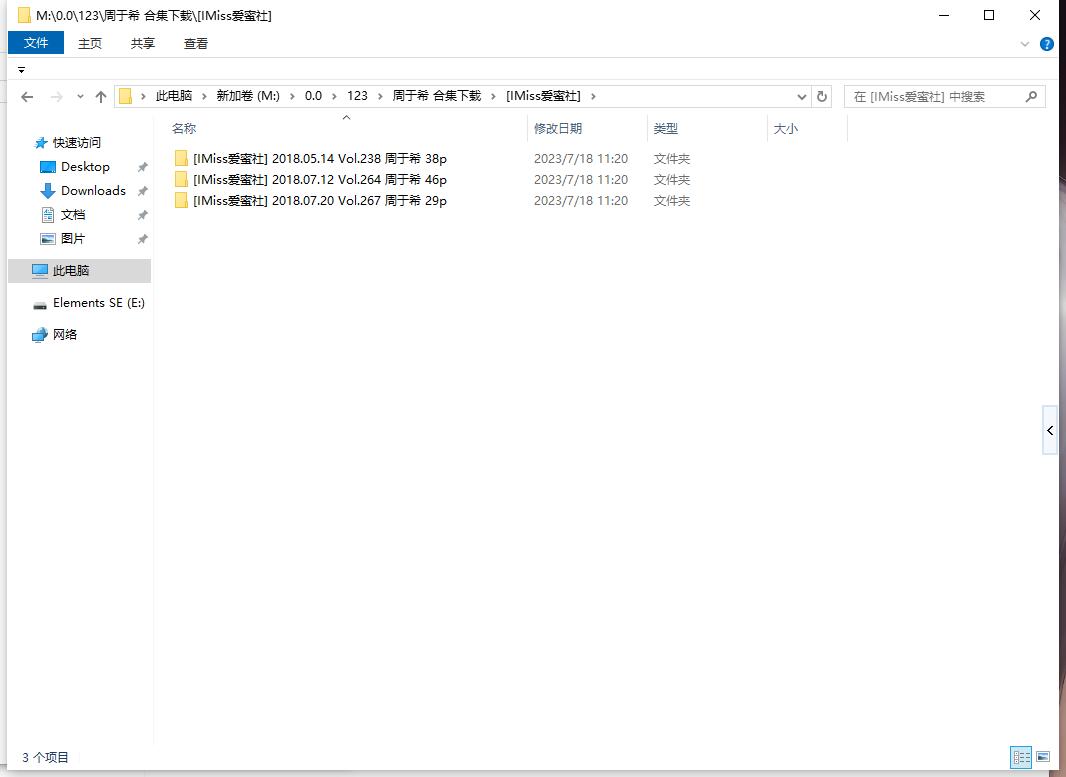The width and height of the screenshot is (1066, 777).
Task: Click pin icon next to Downloads
Action: pos(142,191)
